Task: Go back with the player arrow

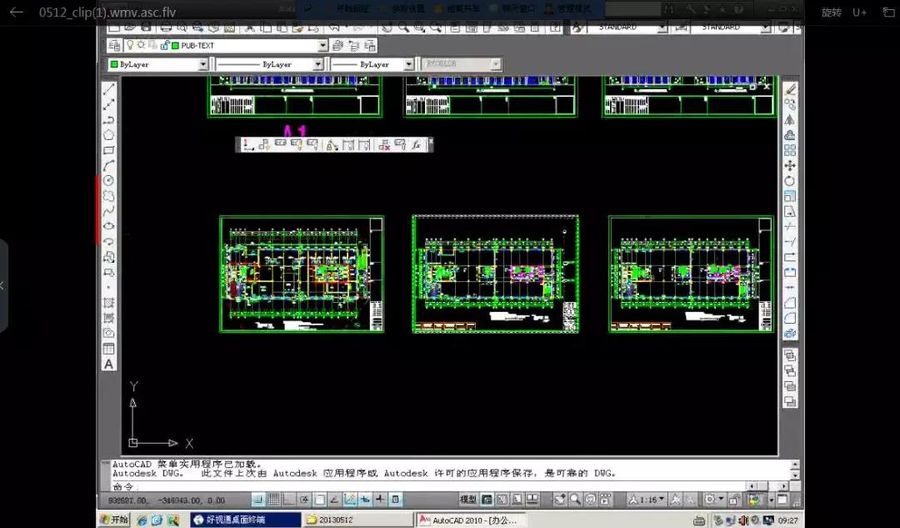Action: click(16, 12)
